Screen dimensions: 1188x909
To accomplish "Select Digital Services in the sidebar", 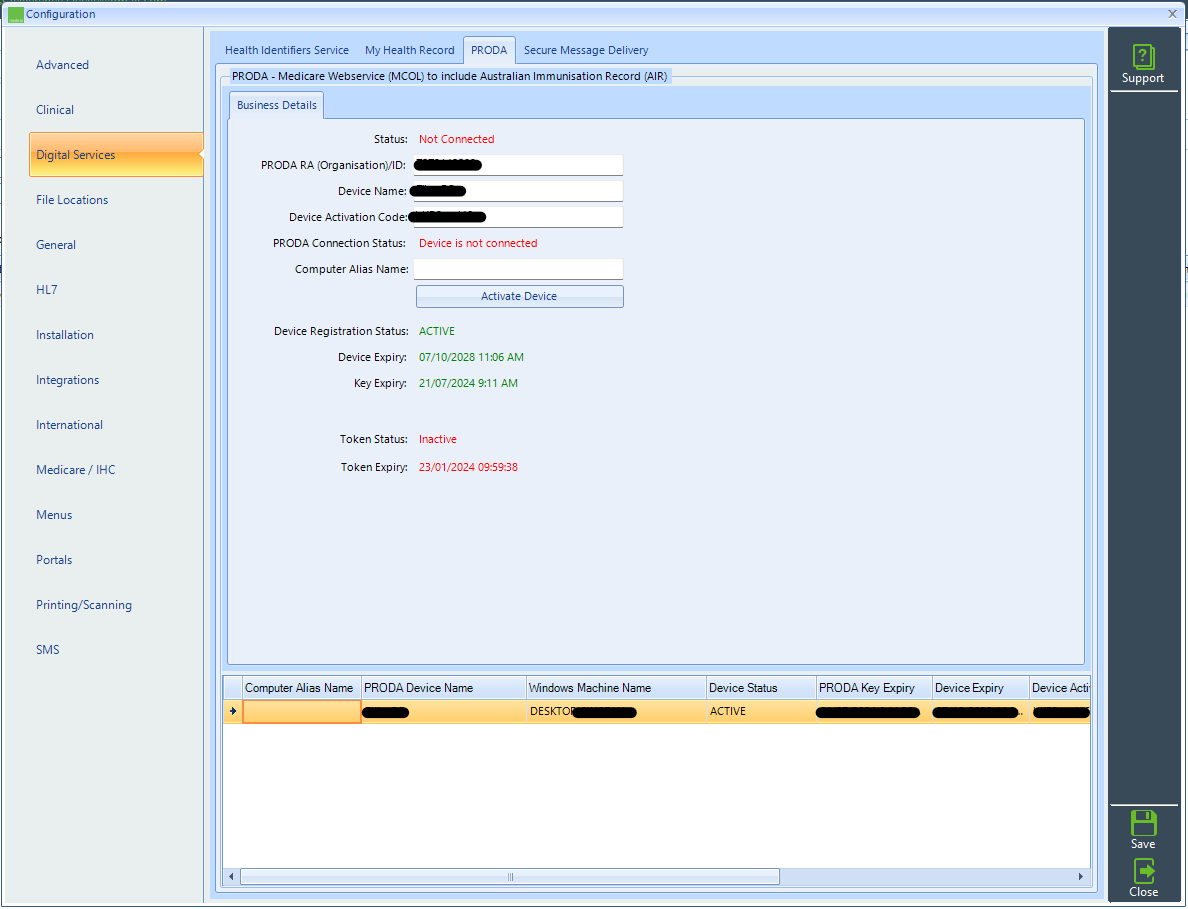I will click(116, 155).
